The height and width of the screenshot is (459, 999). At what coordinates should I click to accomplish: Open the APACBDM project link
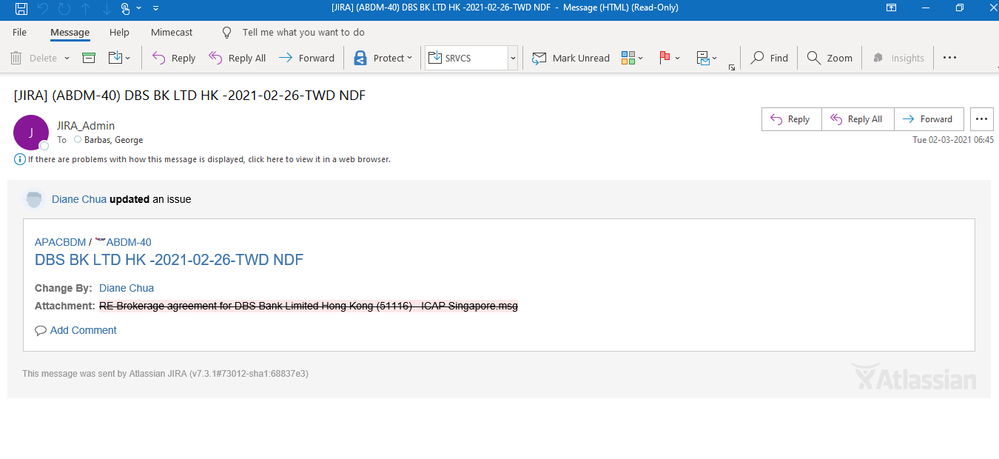[x=60, y=242]
